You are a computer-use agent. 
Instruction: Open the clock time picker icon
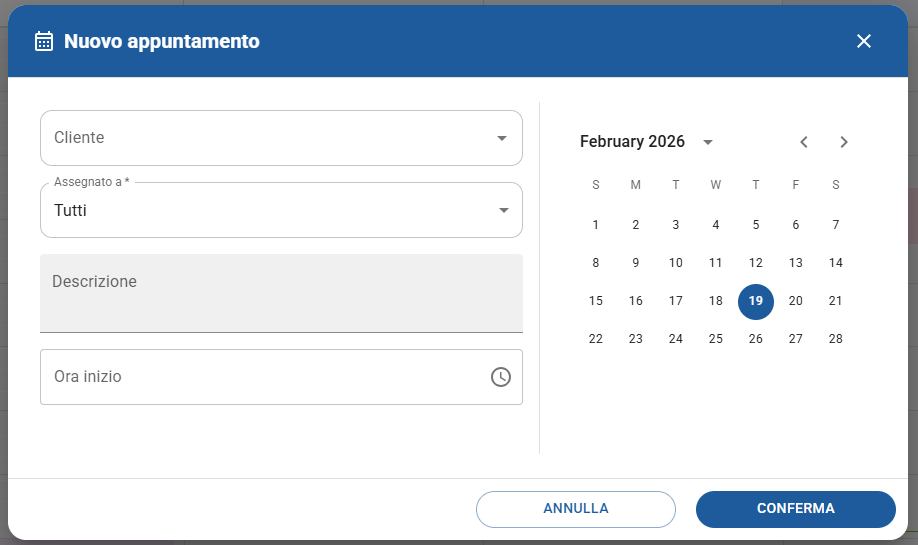tap(501, 377)
